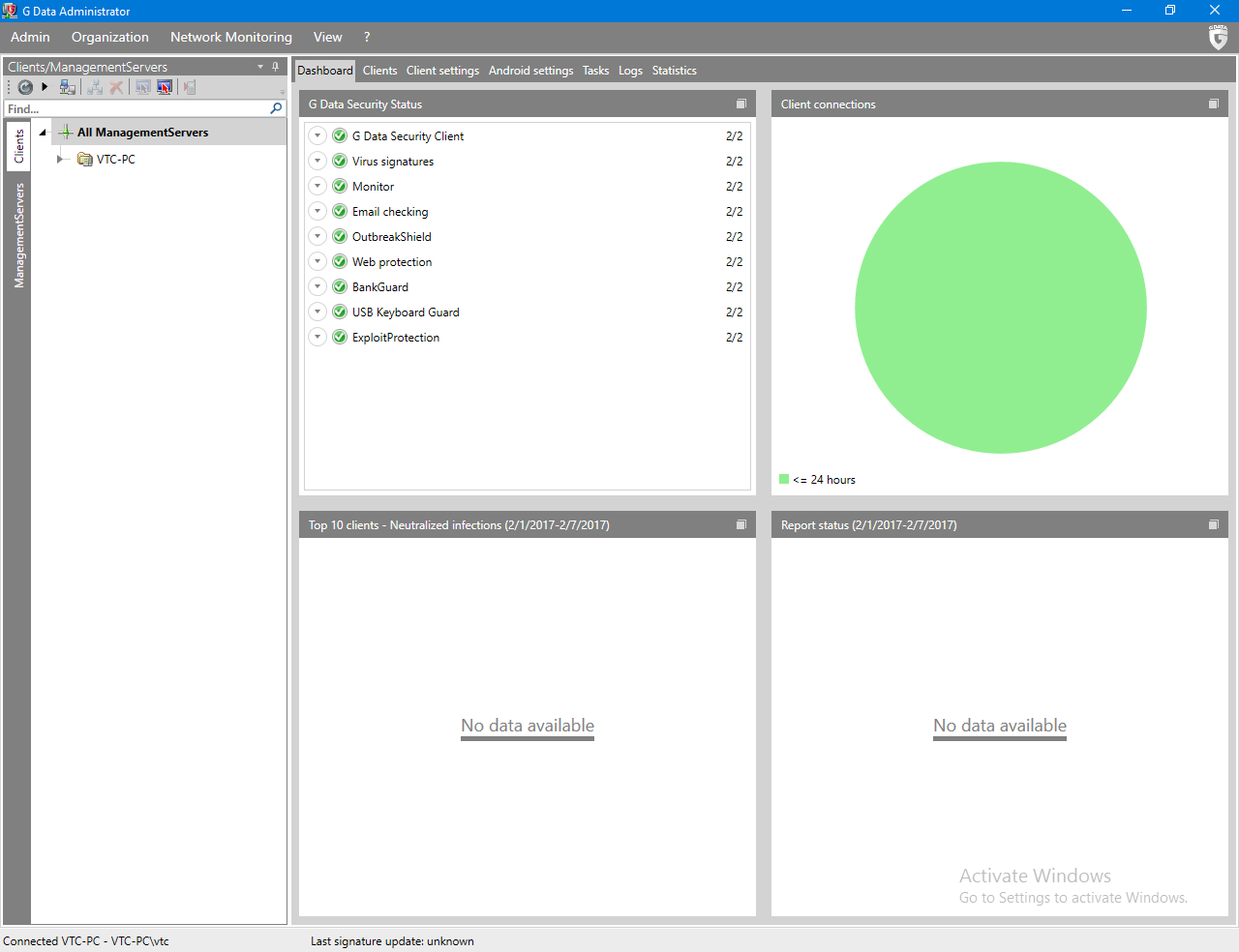Click the VTC-PC server folder icon
This screenshot has height=952, width=1239.
pos(85,160)
